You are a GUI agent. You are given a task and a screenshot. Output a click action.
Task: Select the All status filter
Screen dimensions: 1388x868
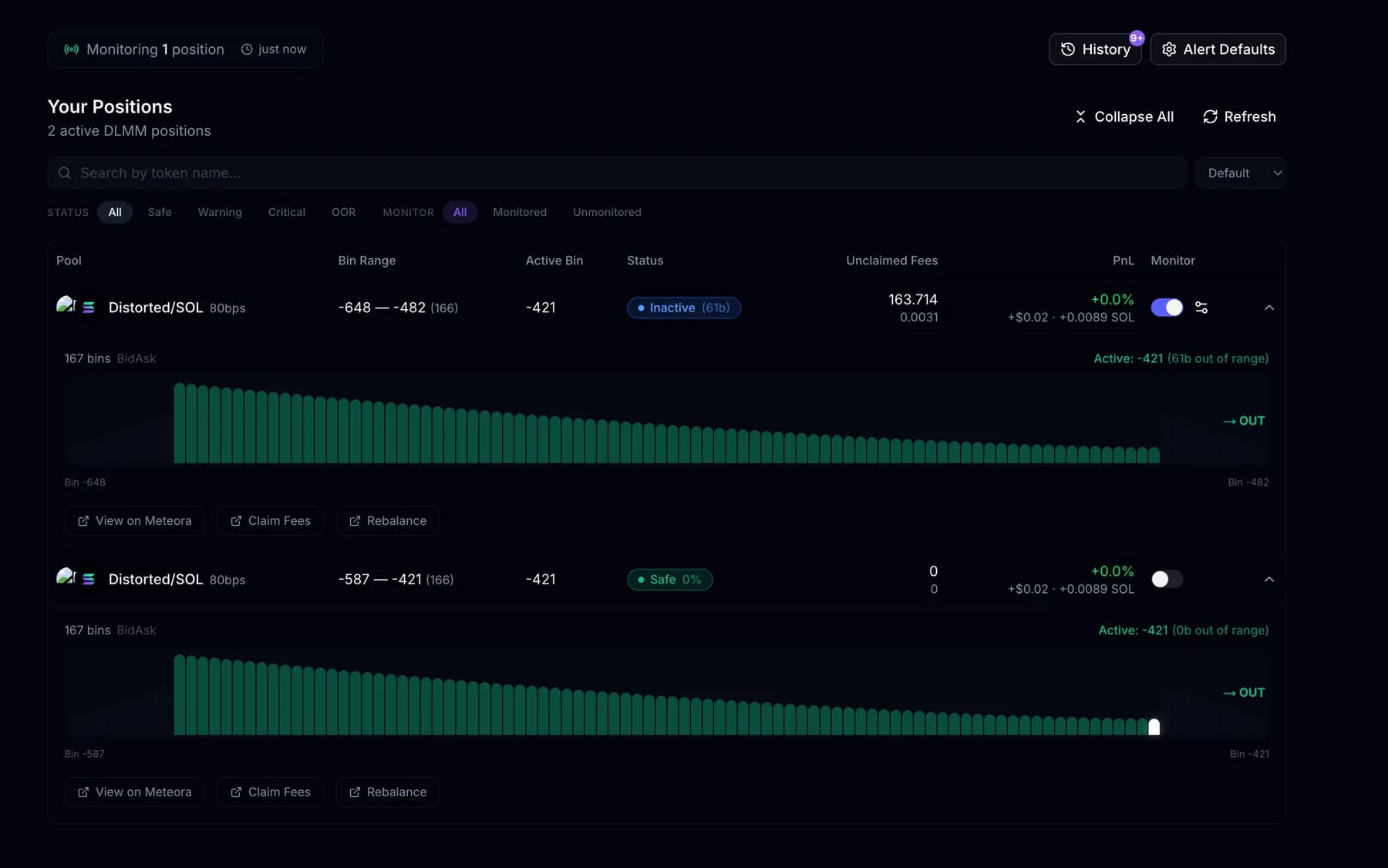(x=115, y=212)
